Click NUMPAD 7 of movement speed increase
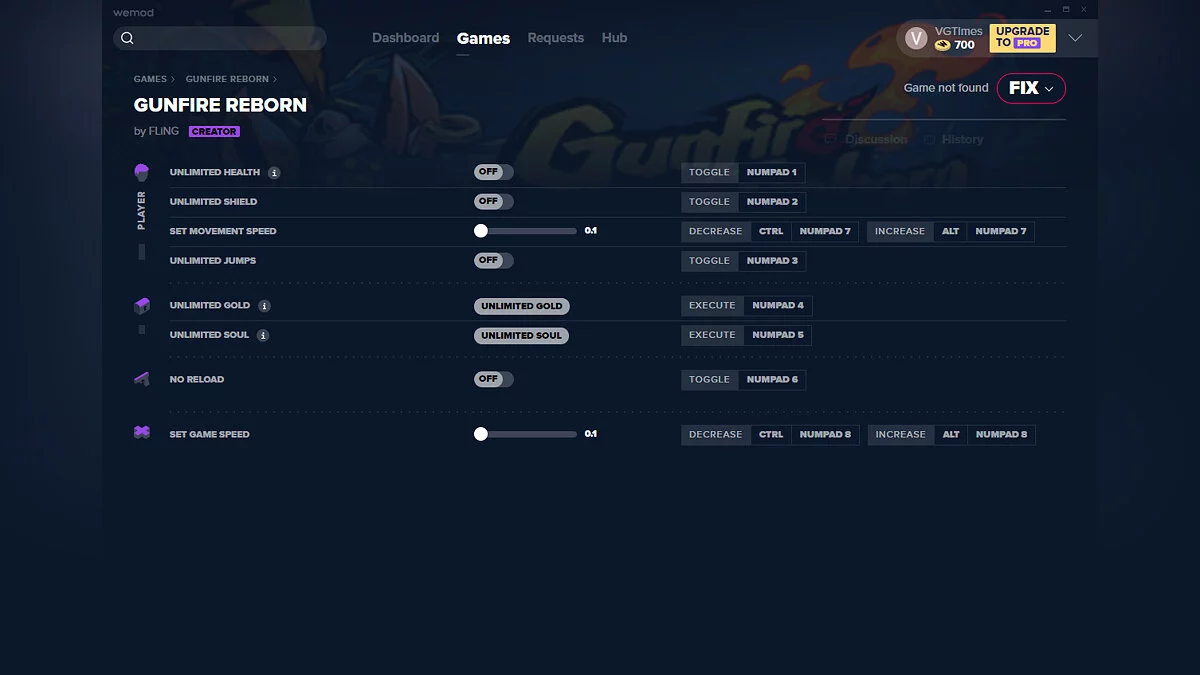This screenshot has height=675, width=1200. (1001, 231)
